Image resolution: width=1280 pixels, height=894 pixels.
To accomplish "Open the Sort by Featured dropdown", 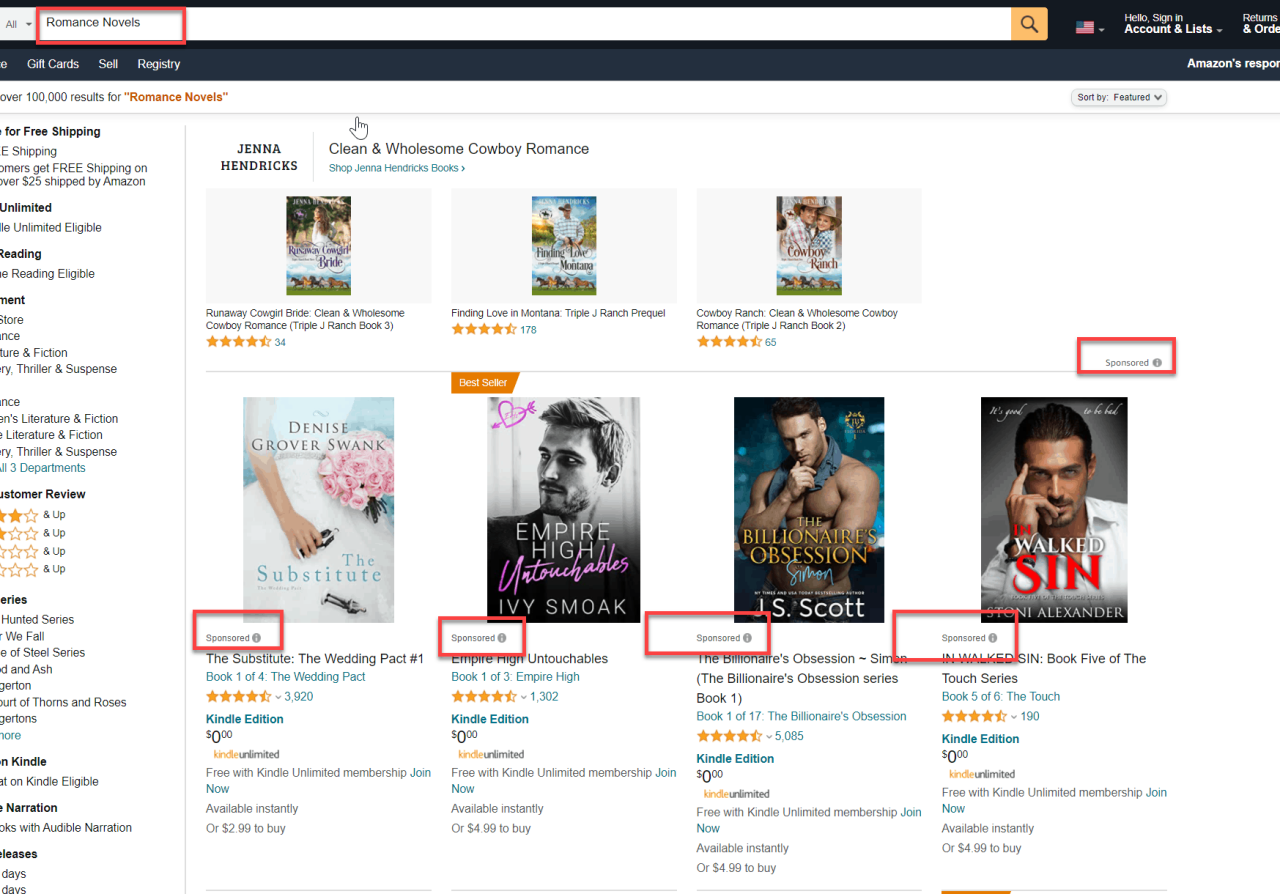I will point(1117,97).
